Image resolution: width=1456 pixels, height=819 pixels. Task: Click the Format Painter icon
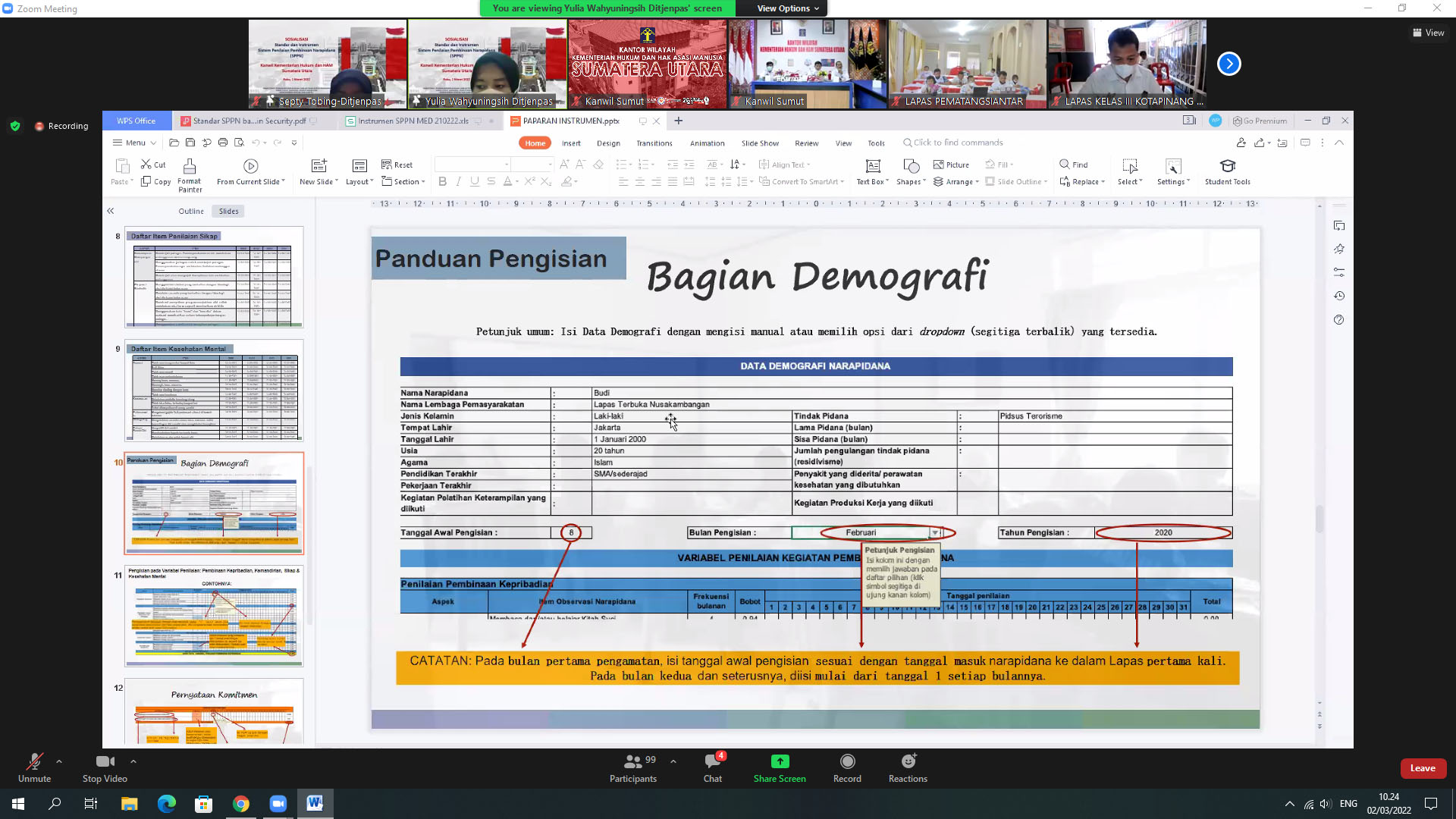190,166
